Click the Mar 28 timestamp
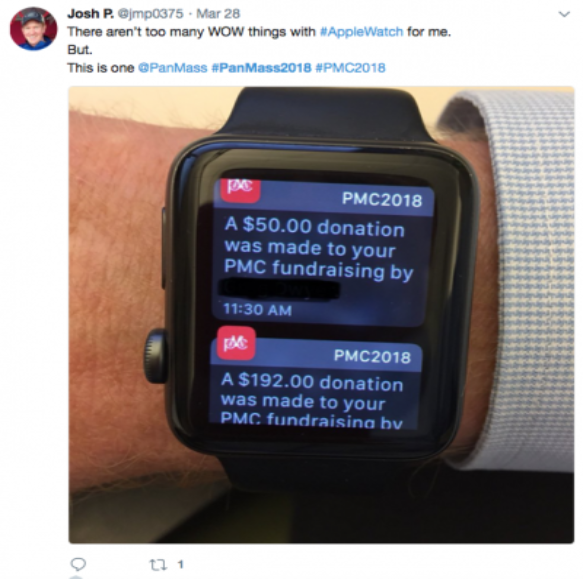The image size is (583, 579). point(218,14)
